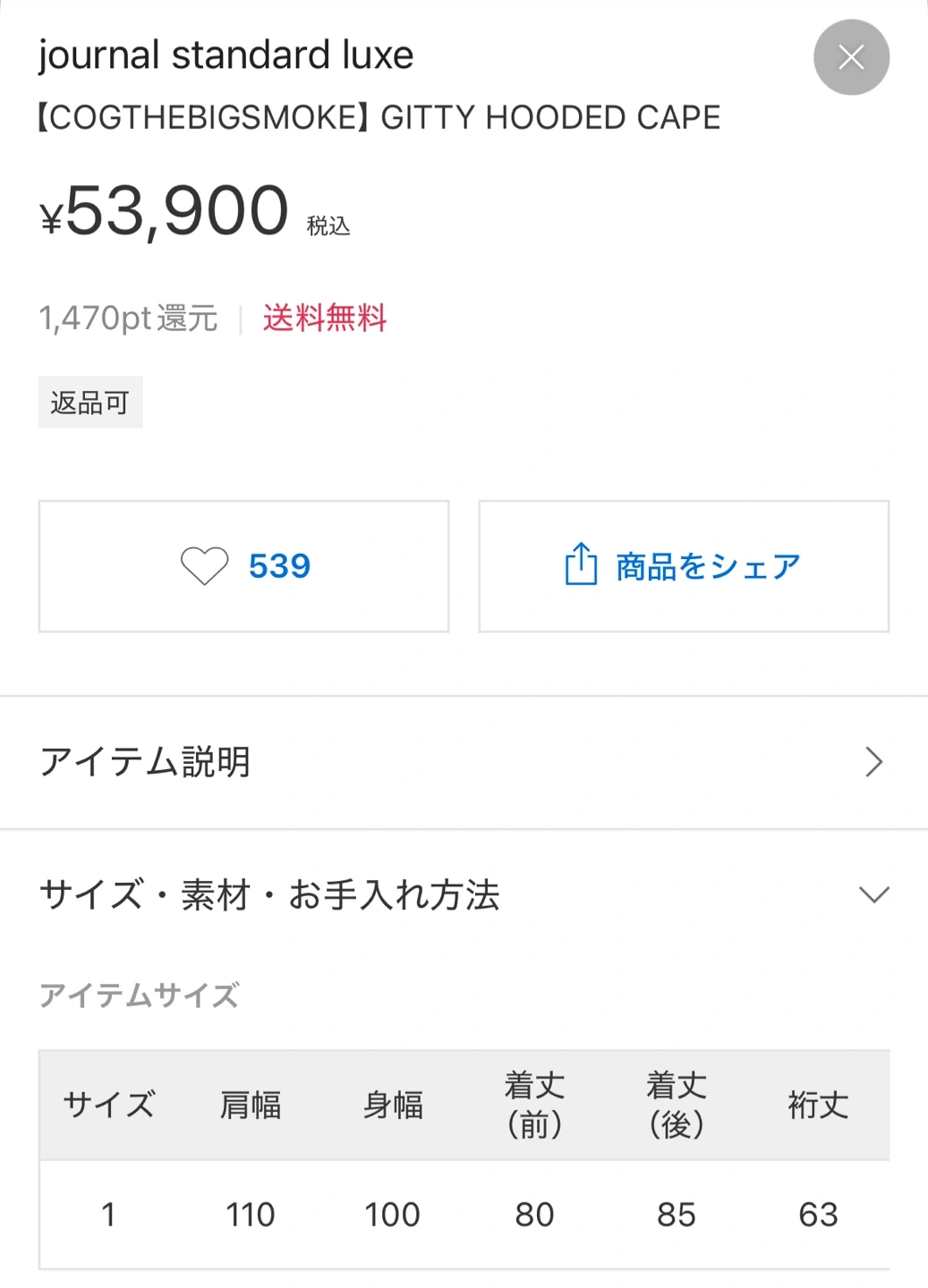Close the product detail panel

click(x=851, y=57)
